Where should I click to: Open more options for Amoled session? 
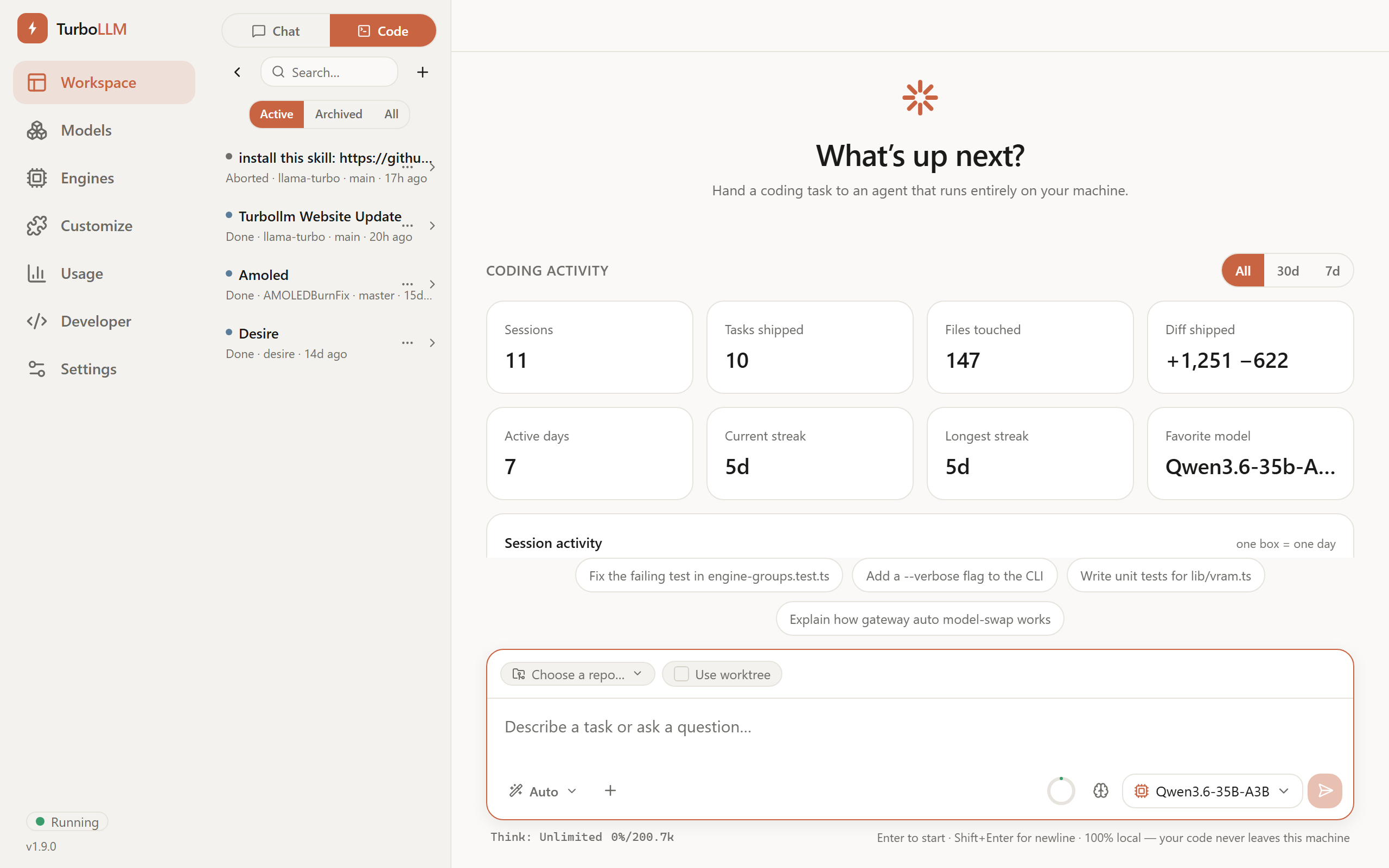click(x=407, y=284)
